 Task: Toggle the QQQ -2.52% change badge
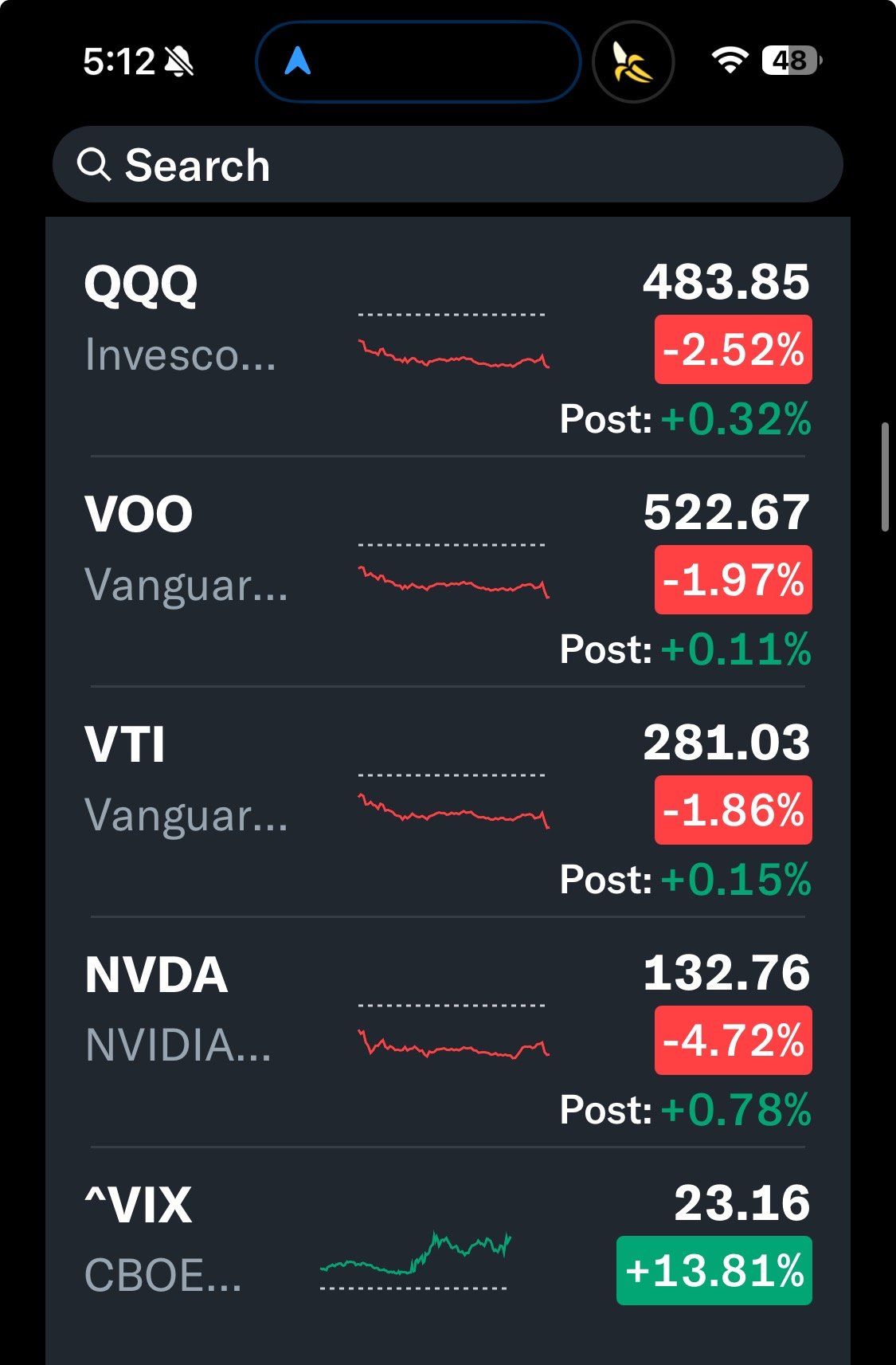pos(733,350)
